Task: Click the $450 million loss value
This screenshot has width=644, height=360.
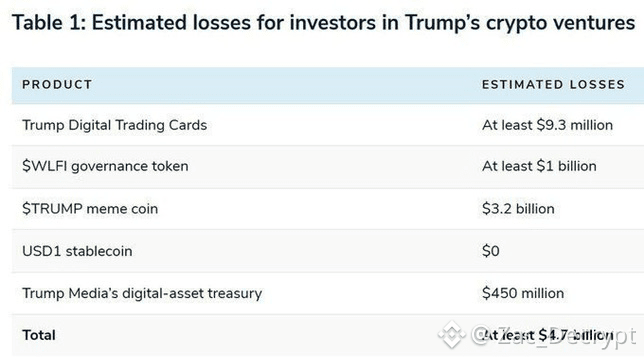Action: point(523,293)
